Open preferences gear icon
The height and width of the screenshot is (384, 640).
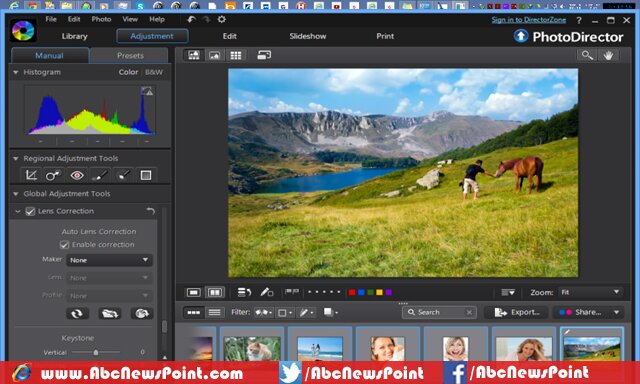click(x=222, y=19)
